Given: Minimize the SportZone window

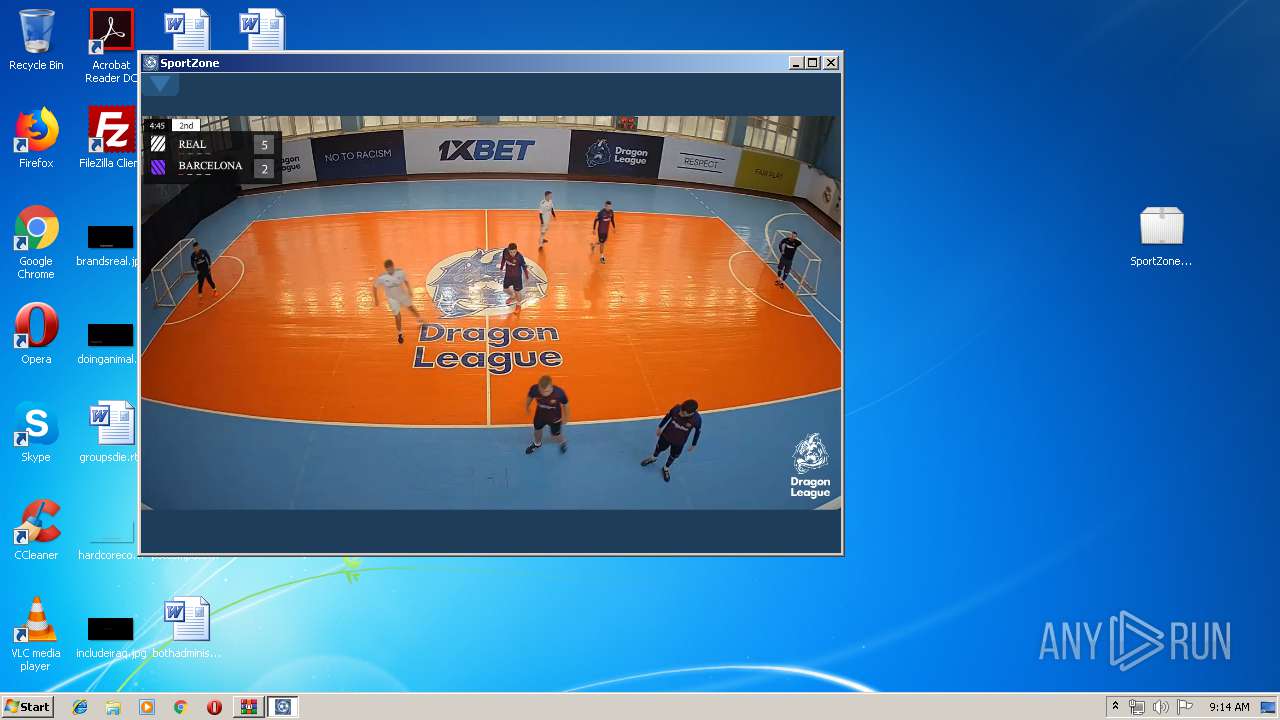Looking at the screenshot, I should (x=796, y=63).
